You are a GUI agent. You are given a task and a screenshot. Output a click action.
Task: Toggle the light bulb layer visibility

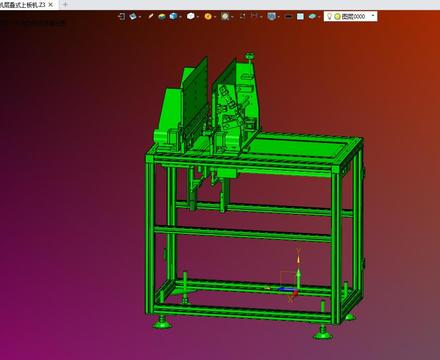point(329,16)
